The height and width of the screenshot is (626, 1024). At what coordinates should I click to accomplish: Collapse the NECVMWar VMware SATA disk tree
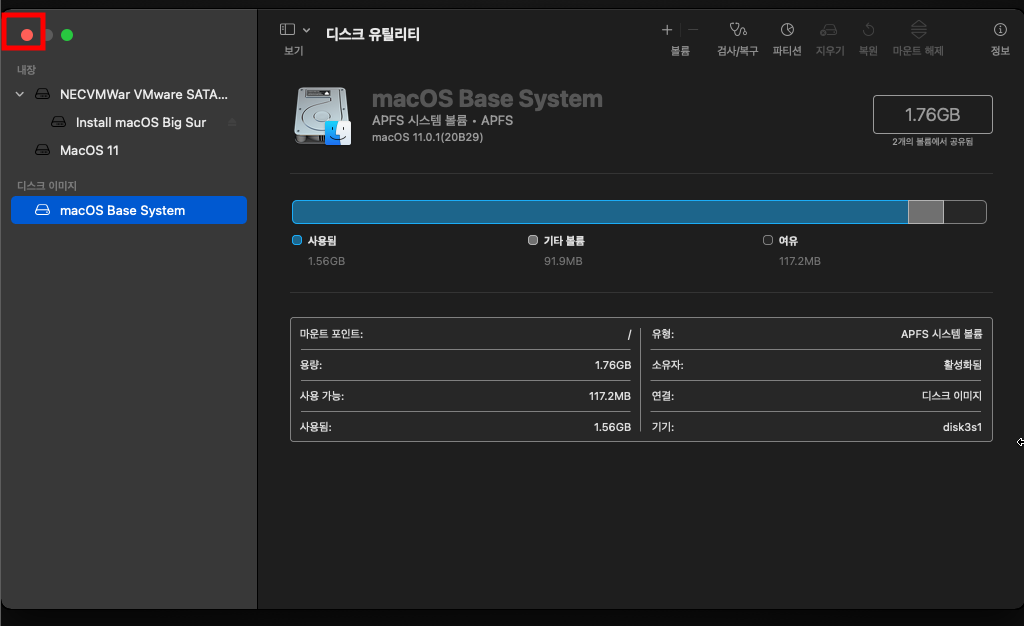coord(20,94)
